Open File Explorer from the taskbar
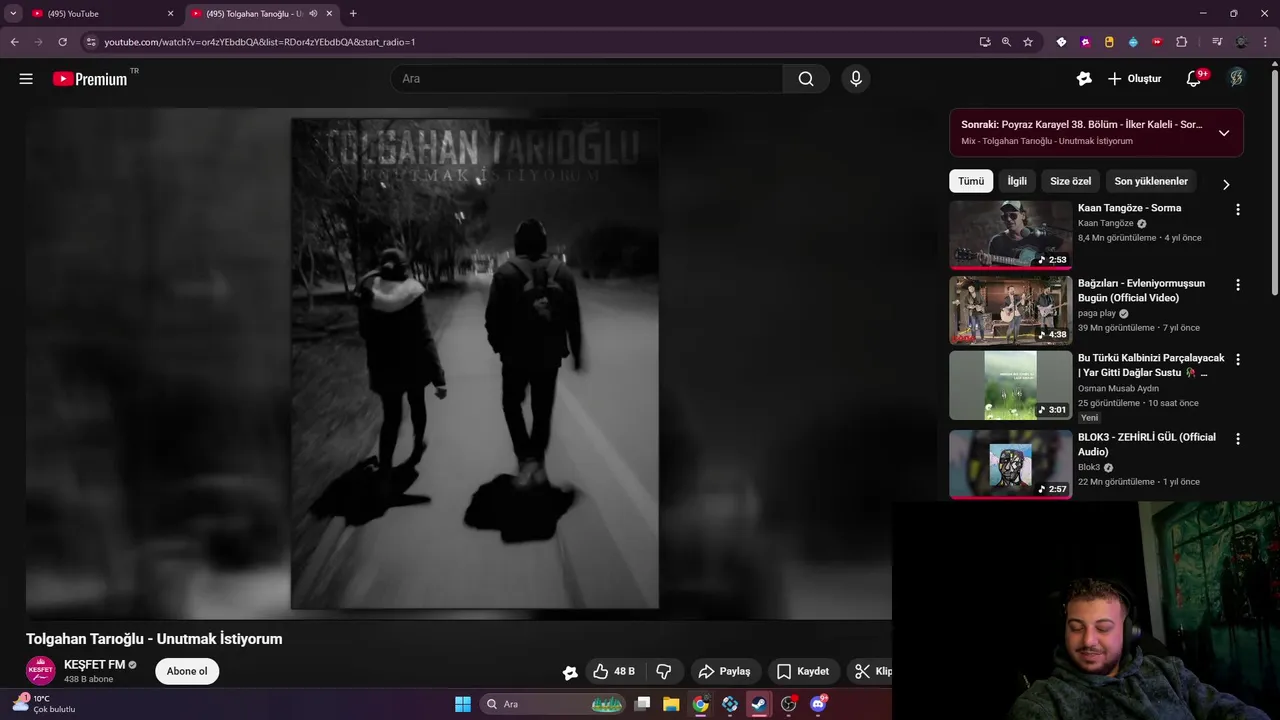Viewport: 1280px width, 720px height. [x=671, y=704]
